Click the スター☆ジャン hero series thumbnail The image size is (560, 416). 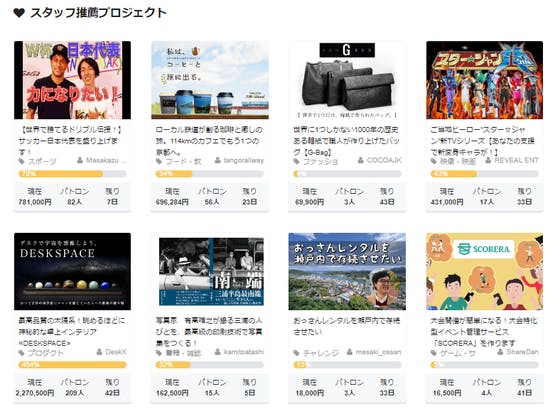pyautogui.click(x=485, y=80)
